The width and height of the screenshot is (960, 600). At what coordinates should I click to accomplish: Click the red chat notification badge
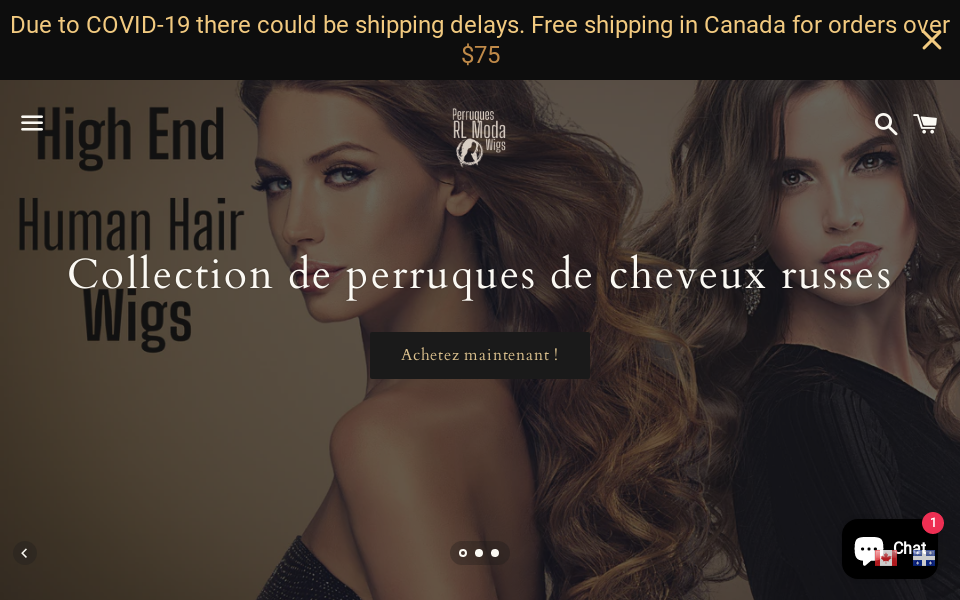(x=932, y=523)
